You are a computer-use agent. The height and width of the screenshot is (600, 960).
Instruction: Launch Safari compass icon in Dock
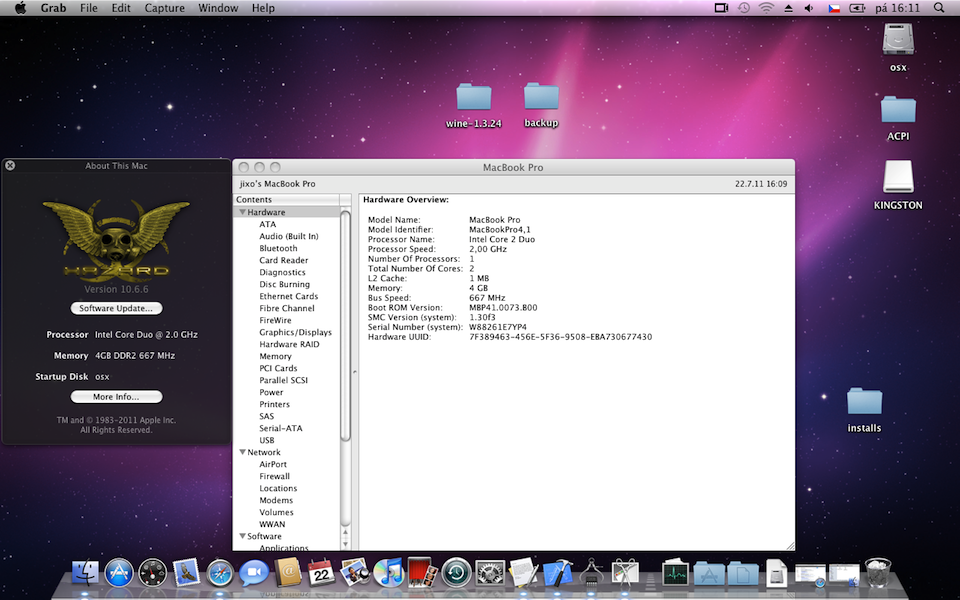coord(220,573)
